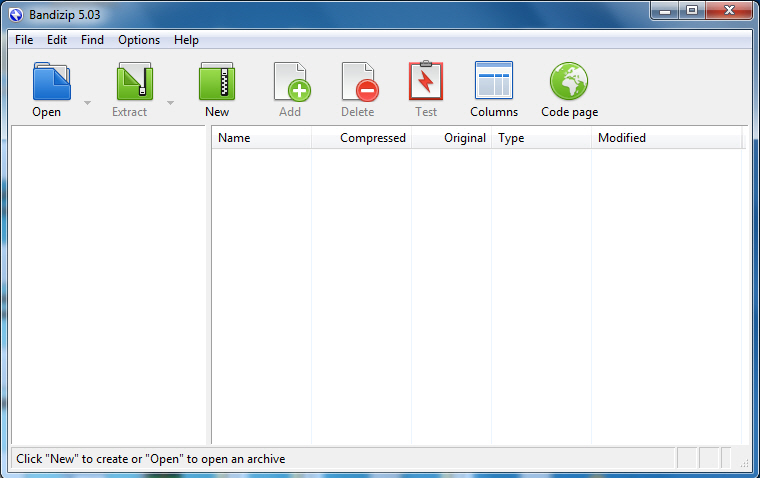
Task: Open the Options menu
Action: coord(139,40)
